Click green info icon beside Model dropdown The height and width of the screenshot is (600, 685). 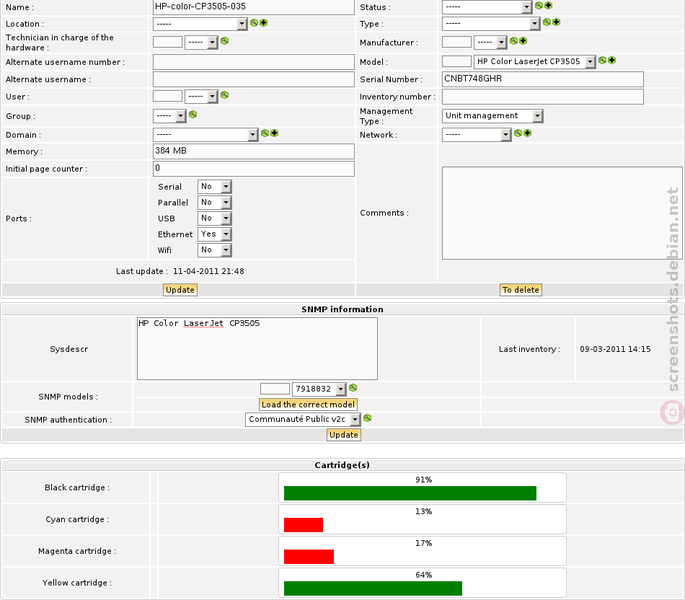[602, 60]
